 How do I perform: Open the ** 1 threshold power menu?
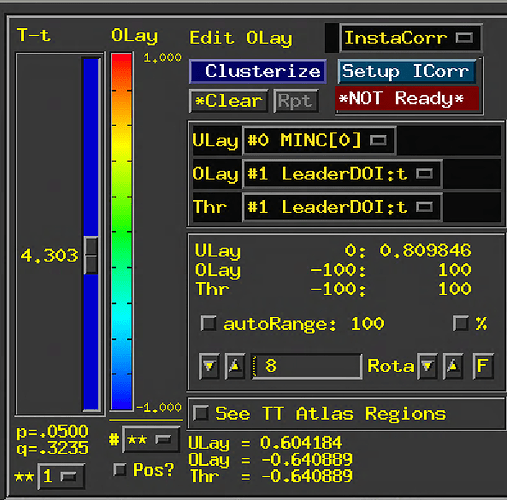pyautogui.click(x=61, y=476)
